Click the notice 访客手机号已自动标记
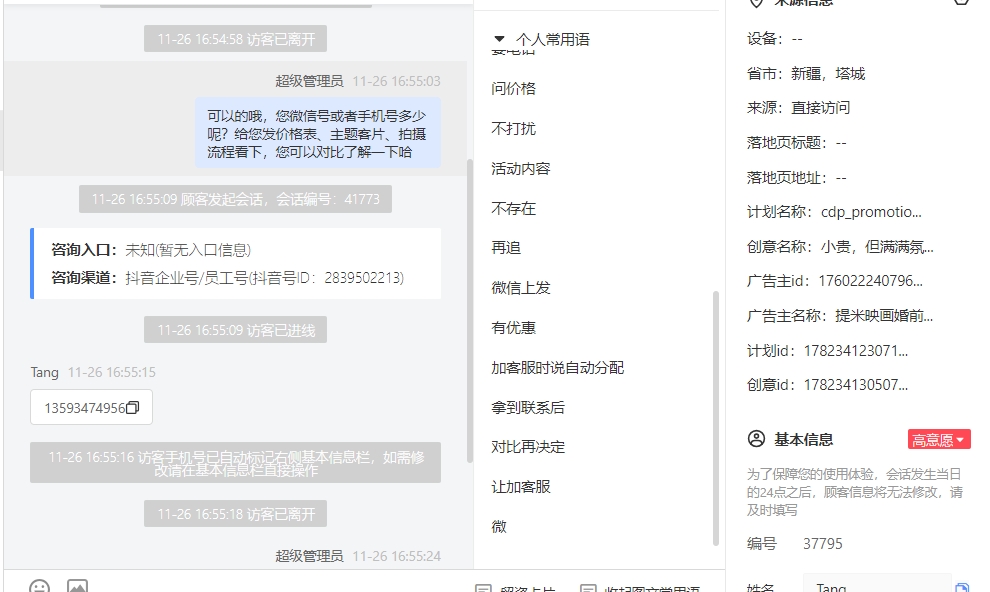 [236, 463]
